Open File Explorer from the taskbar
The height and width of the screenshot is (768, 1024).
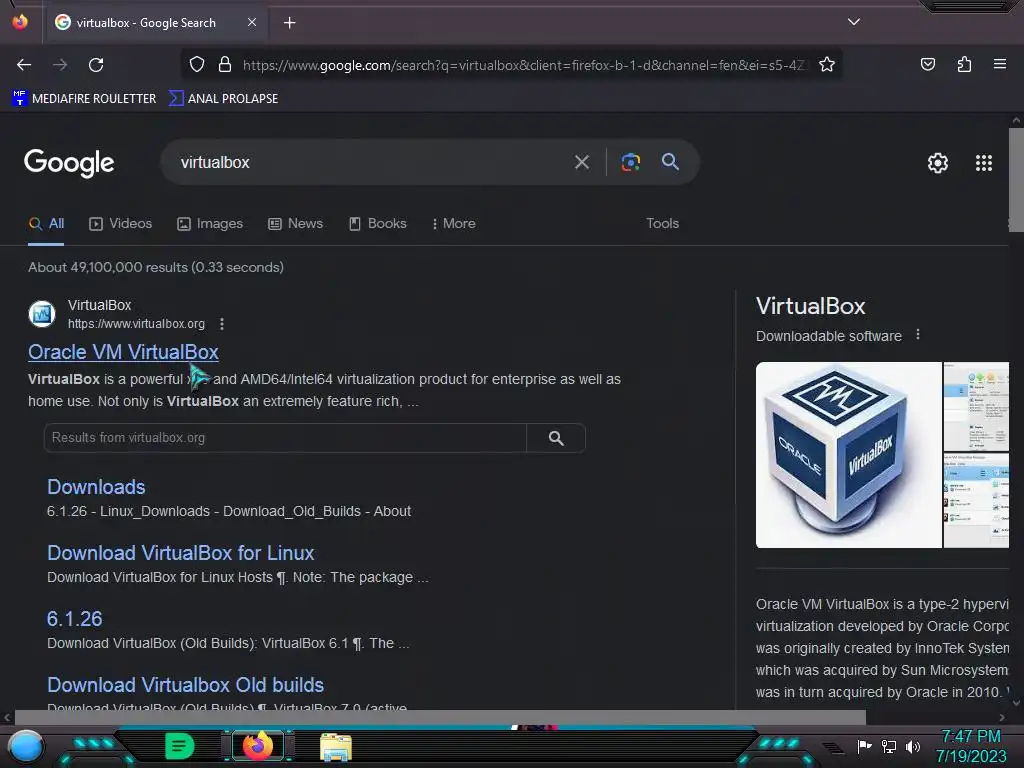(x=336, y=746)
